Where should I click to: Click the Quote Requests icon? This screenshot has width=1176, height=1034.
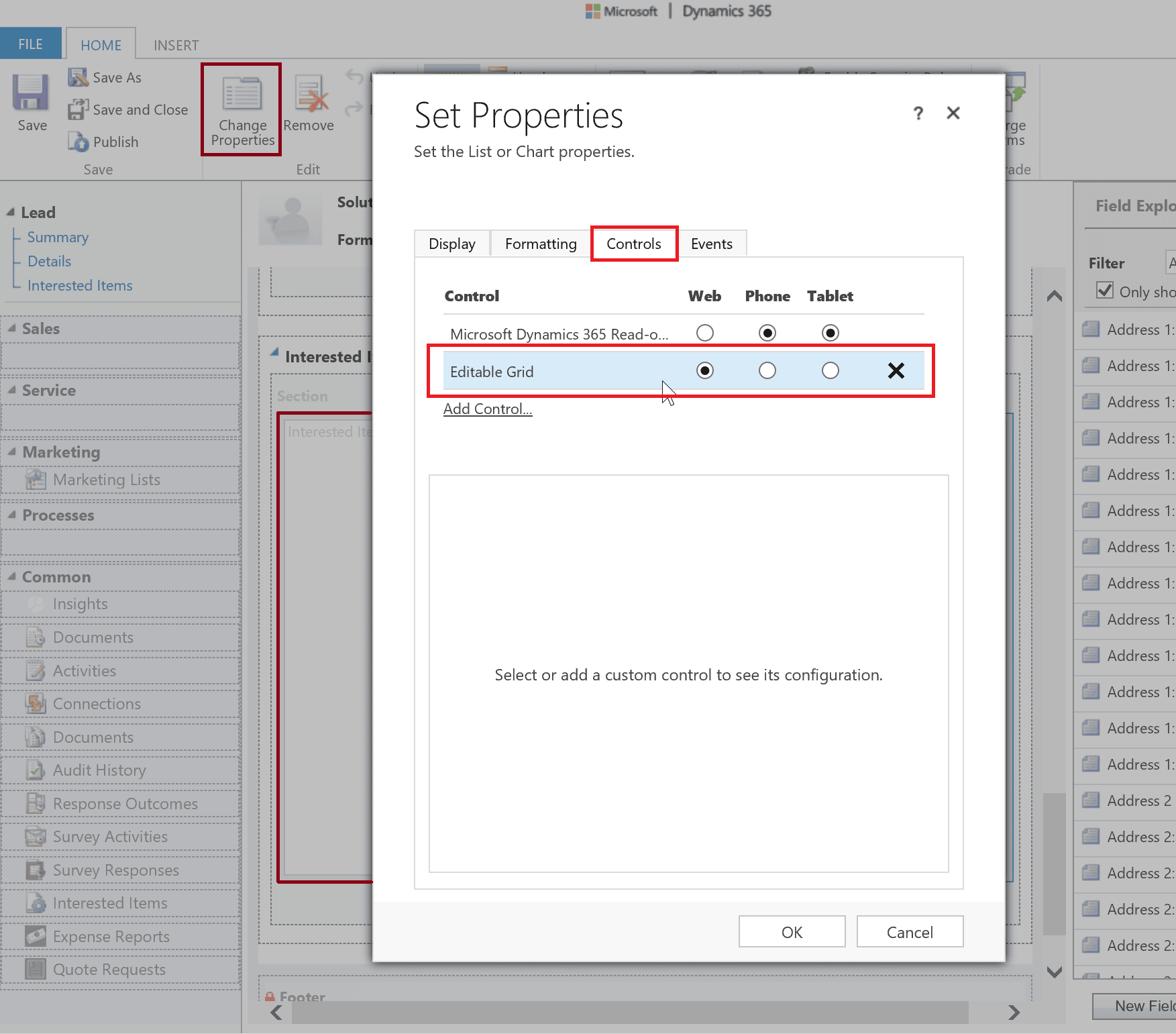[x=36, y=970]
